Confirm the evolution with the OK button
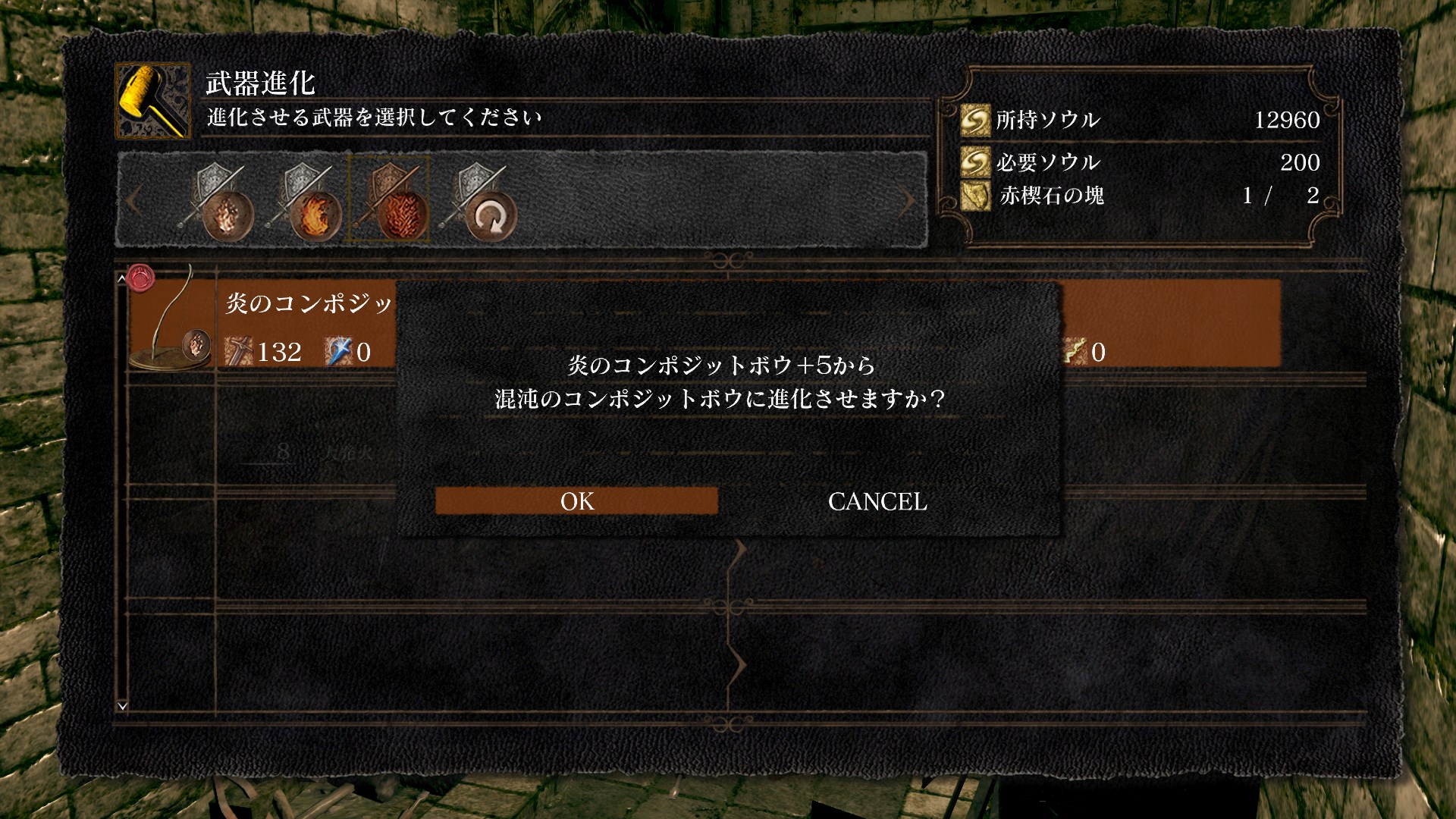This screenshot has height=819, width=1456. pyautogui.click(x=576, y=501)
